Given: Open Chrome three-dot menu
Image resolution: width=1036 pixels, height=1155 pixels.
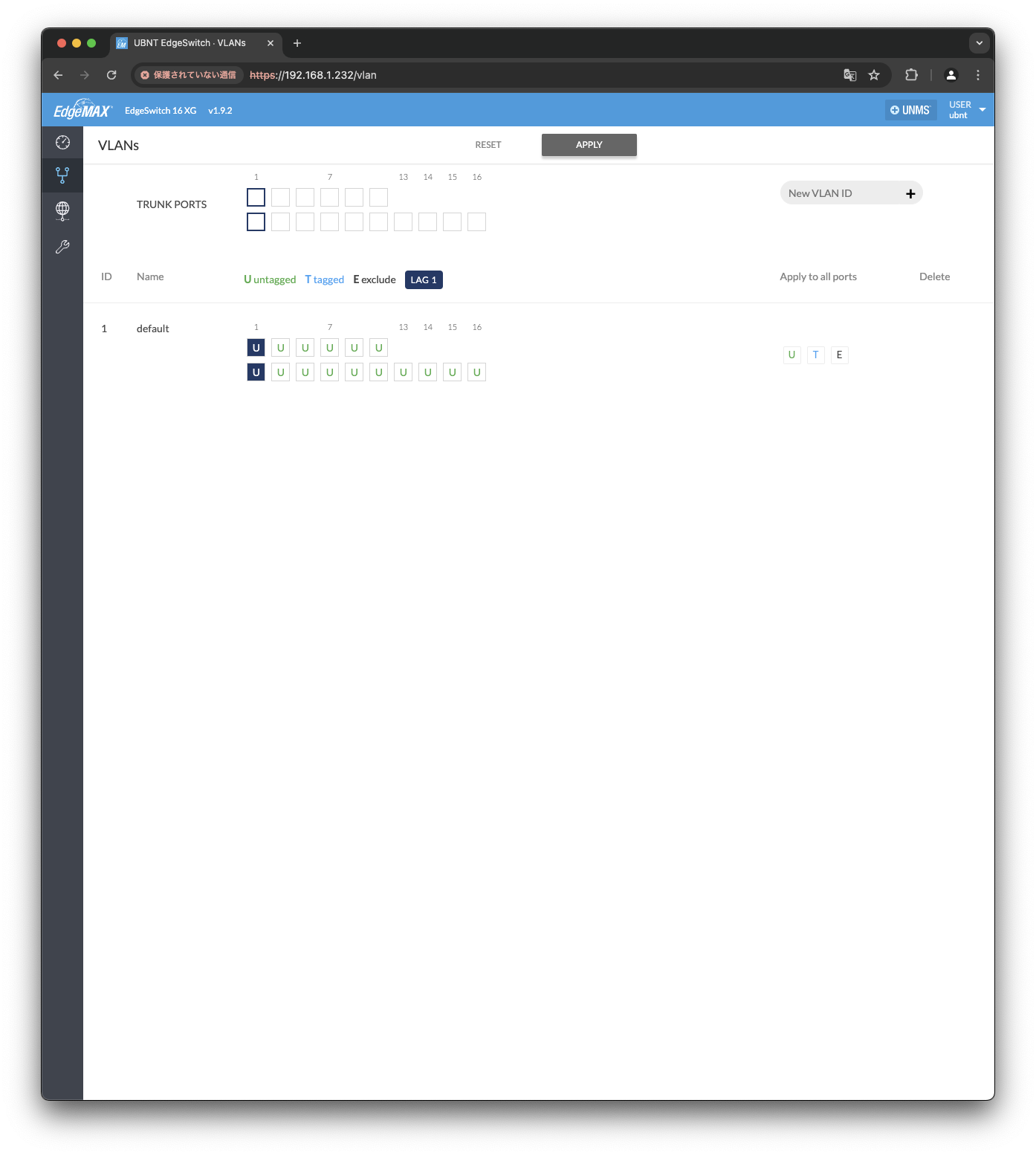Looking at the screenshot, I should point(978,75).
